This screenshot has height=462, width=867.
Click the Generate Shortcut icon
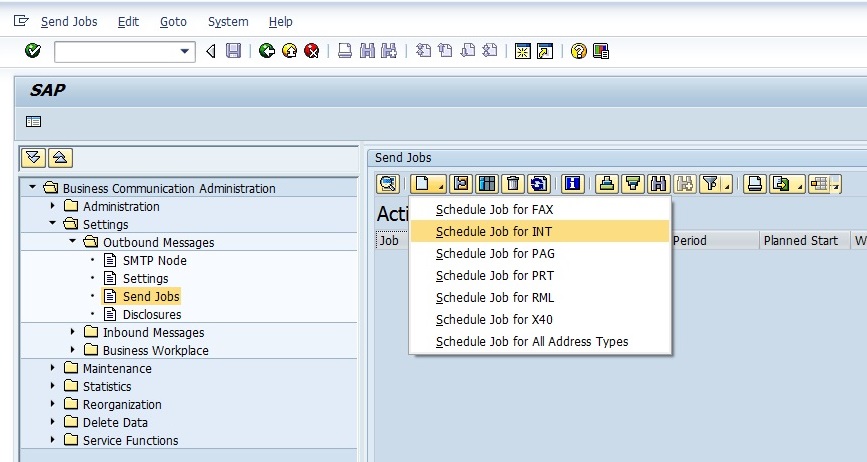(545, 51)
